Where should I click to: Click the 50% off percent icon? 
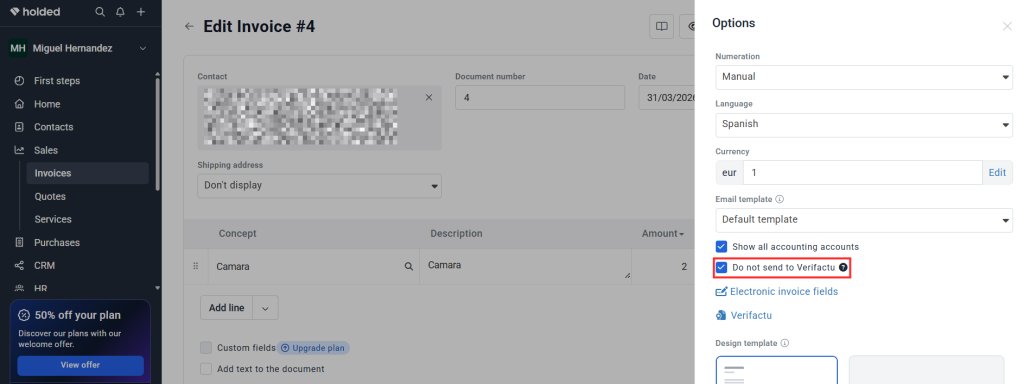(x=24, y=315)
